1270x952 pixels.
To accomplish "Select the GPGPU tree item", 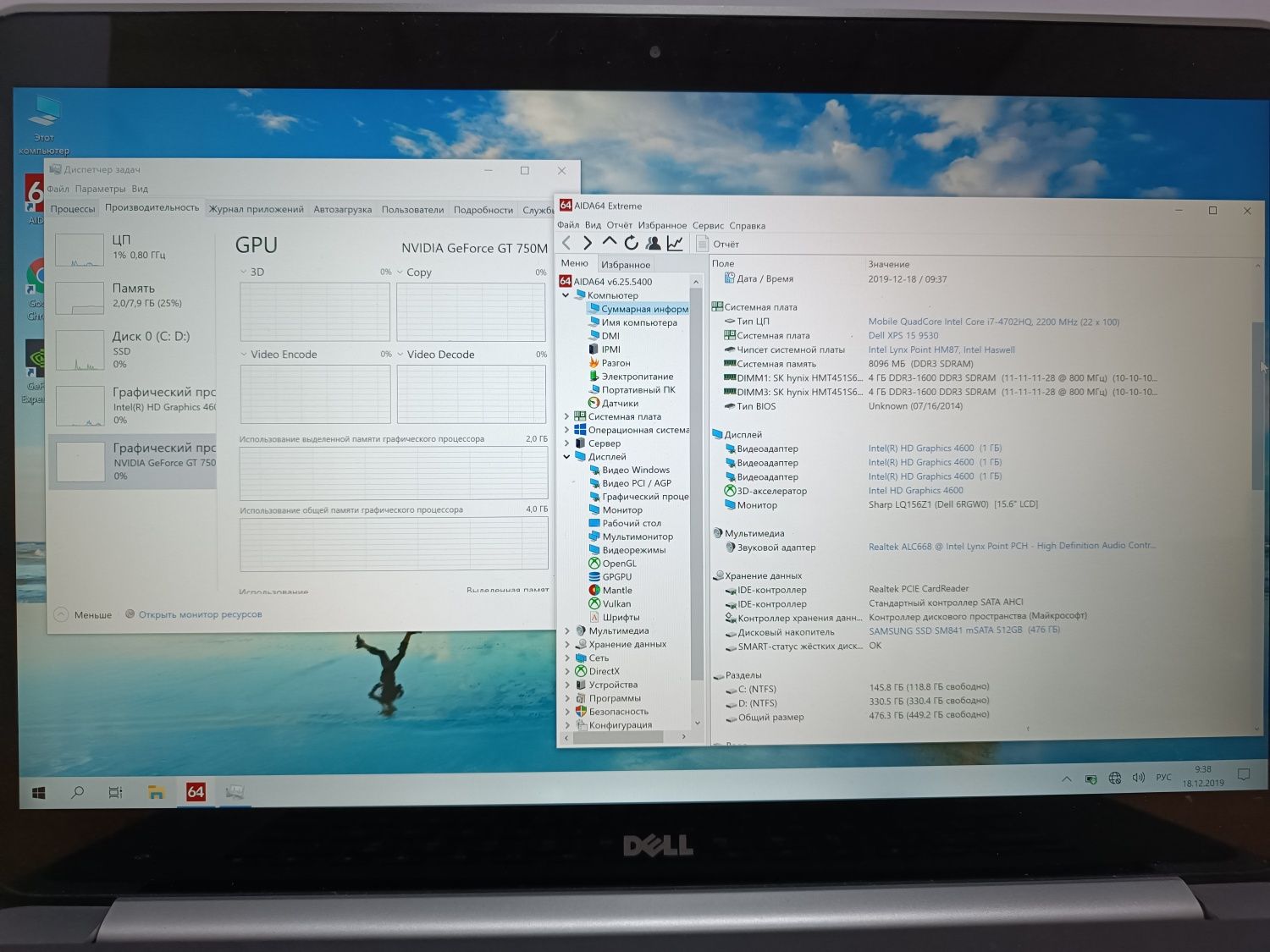I will coord(610,577).
